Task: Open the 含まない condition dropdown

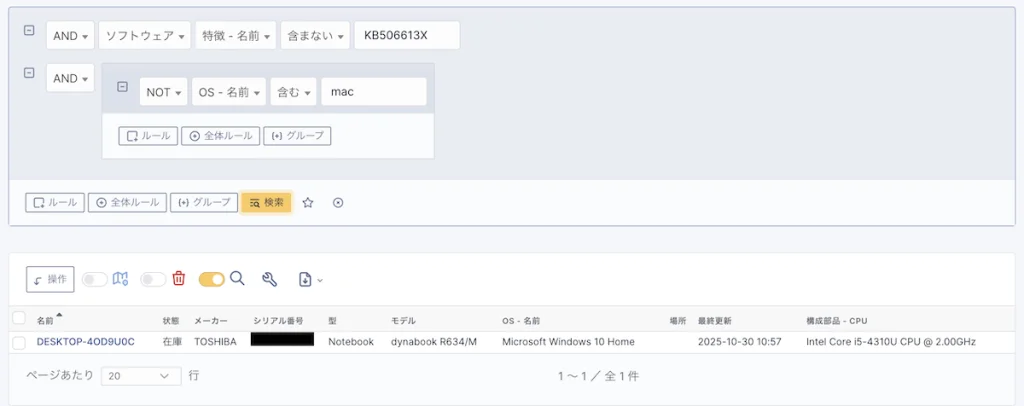Action: click(315, 36)
